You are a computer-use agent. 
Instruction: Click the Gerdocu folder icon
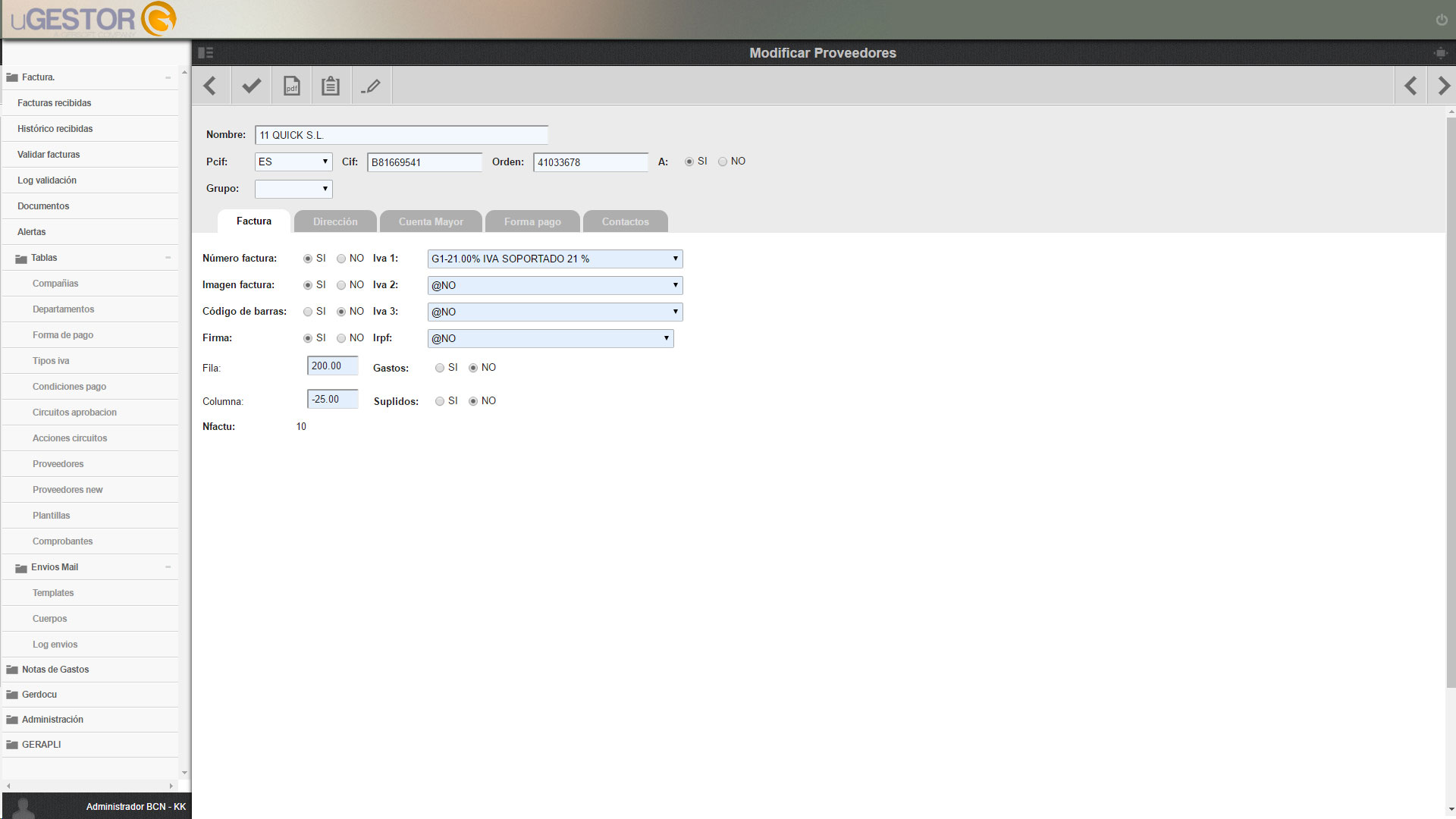11,695
